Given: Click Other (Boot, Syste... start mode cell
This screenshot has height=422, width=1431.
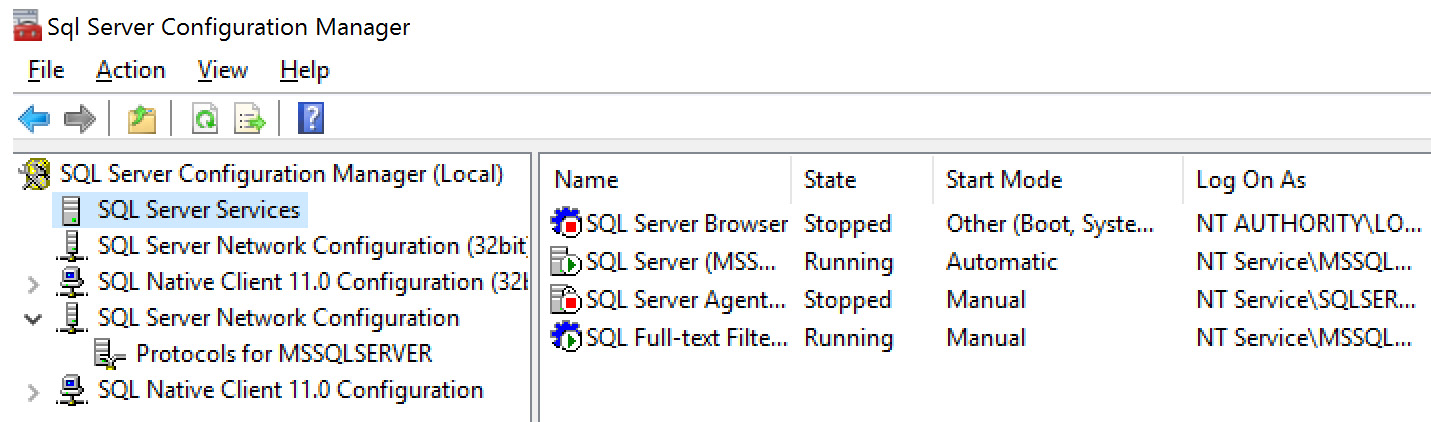Looking at the screenshot, I should coord(1050,224).
